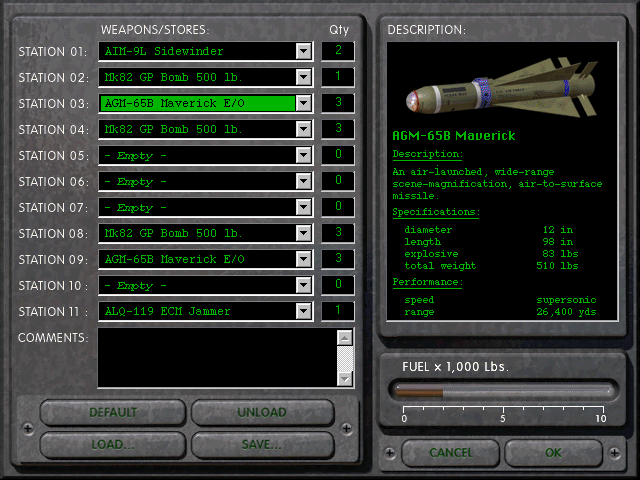The image size is (640, 480).
Task: Confirm the loadout with OK
Action: coord(553,453)
